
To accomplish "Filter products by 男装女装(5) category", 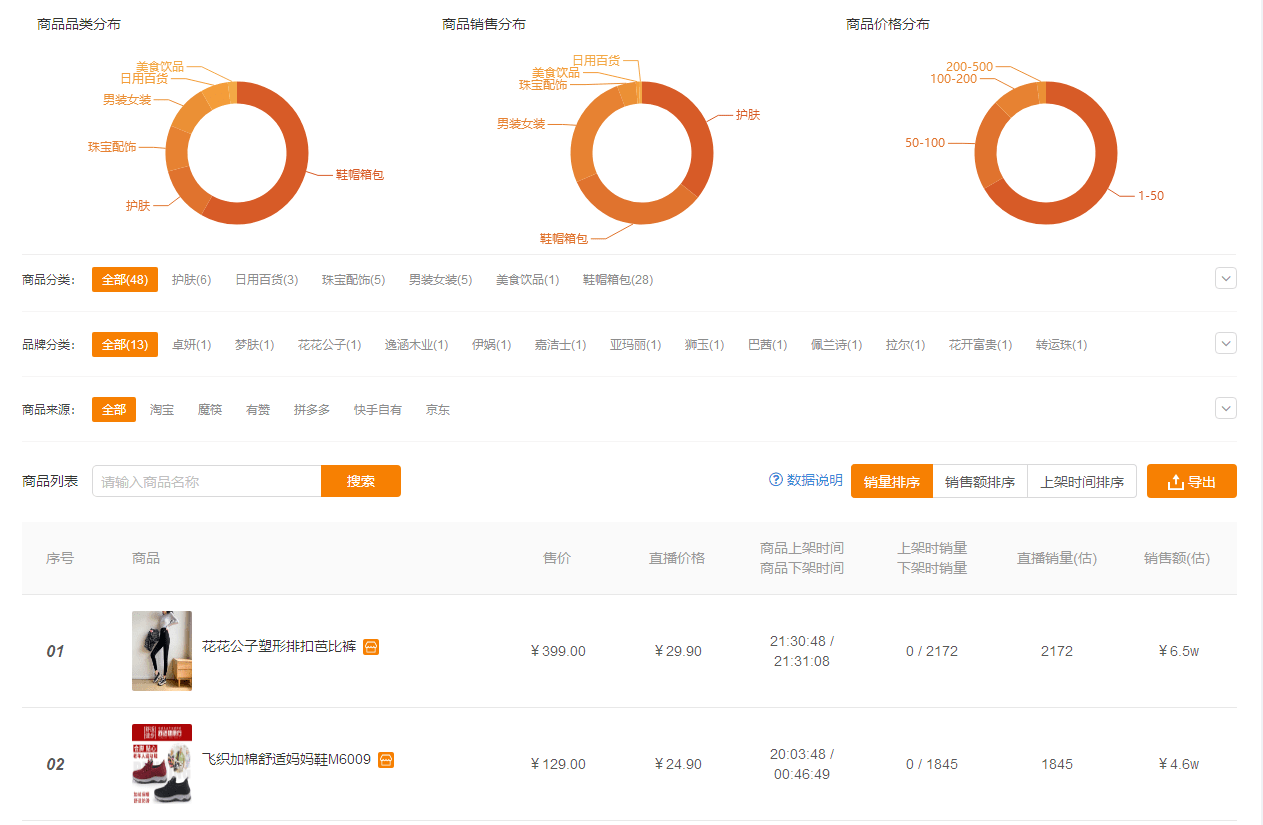I will pos(440,280).
